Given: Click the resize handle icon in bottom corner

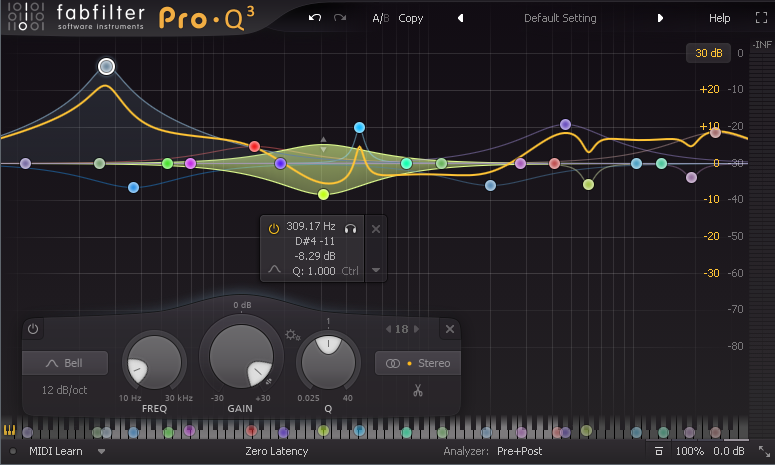Looking at the screenshot, I should [764, 451].
